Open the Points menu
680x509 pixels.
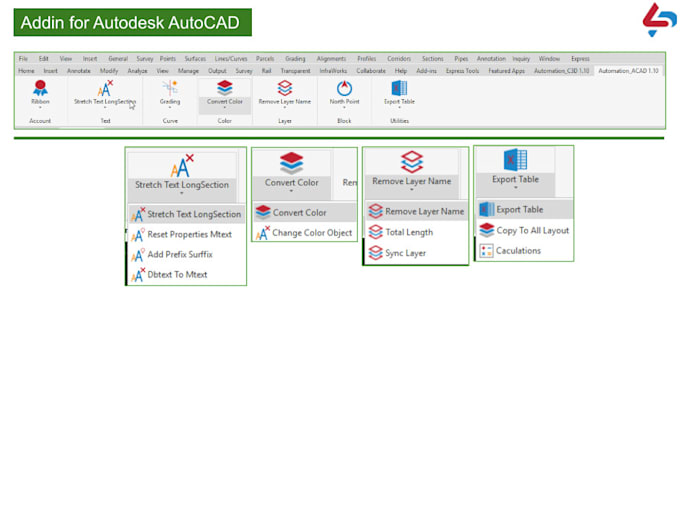(168, 59)
